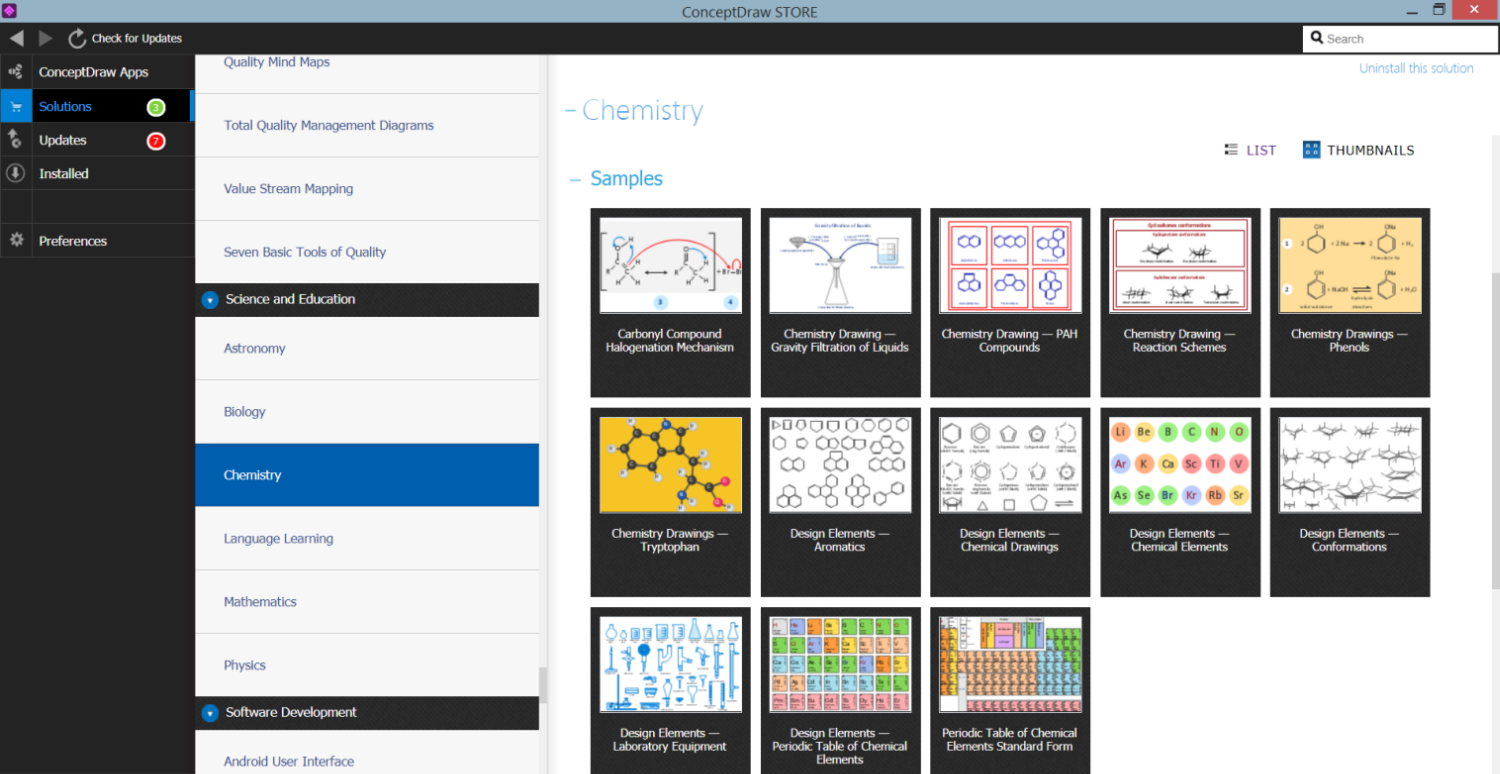The image size is (1500, 774).
Task: Click the ConceptDraw STORE app logo
Action: click(x=9, y=11)
